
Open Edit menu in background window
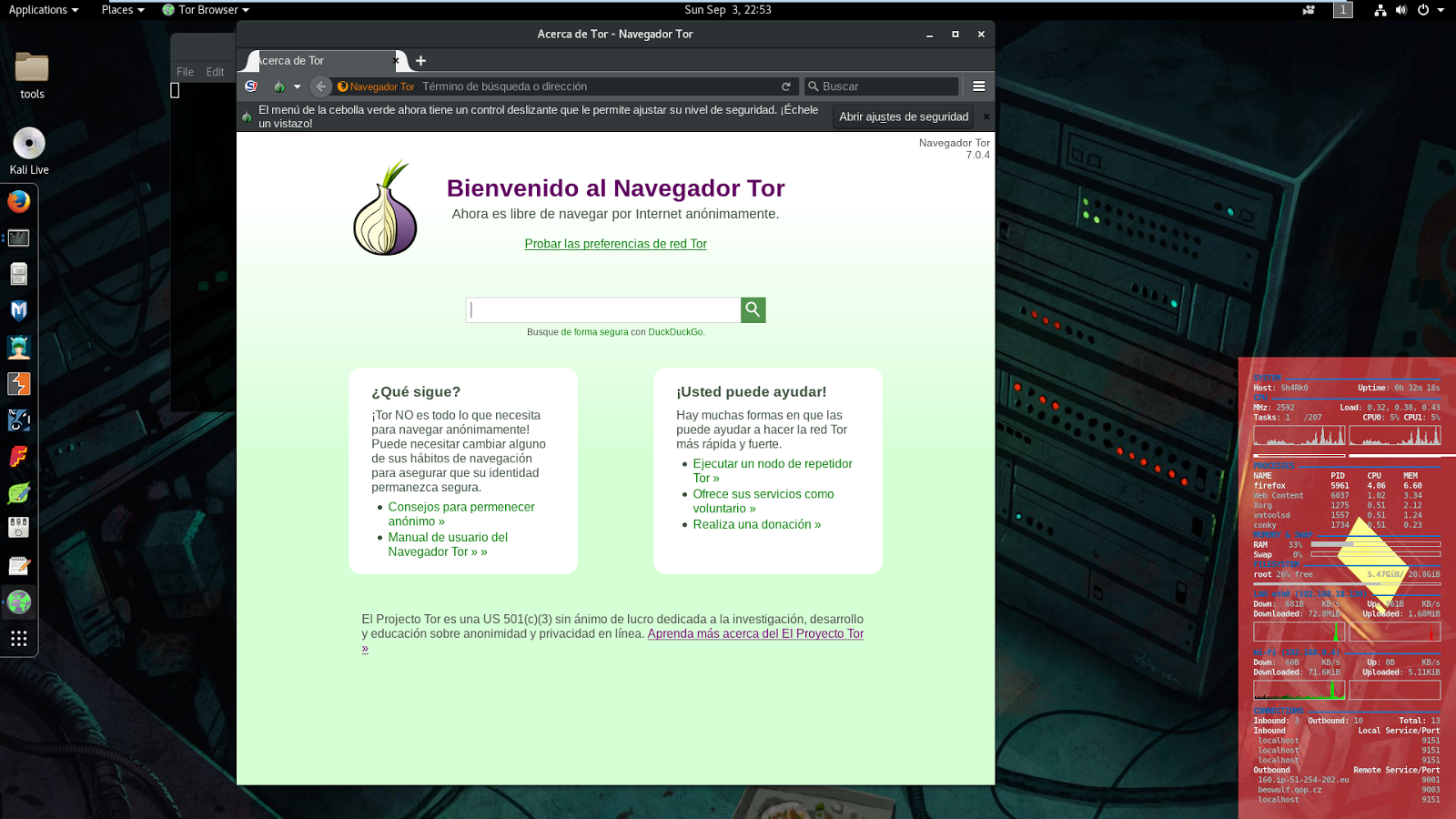(215, 72)
